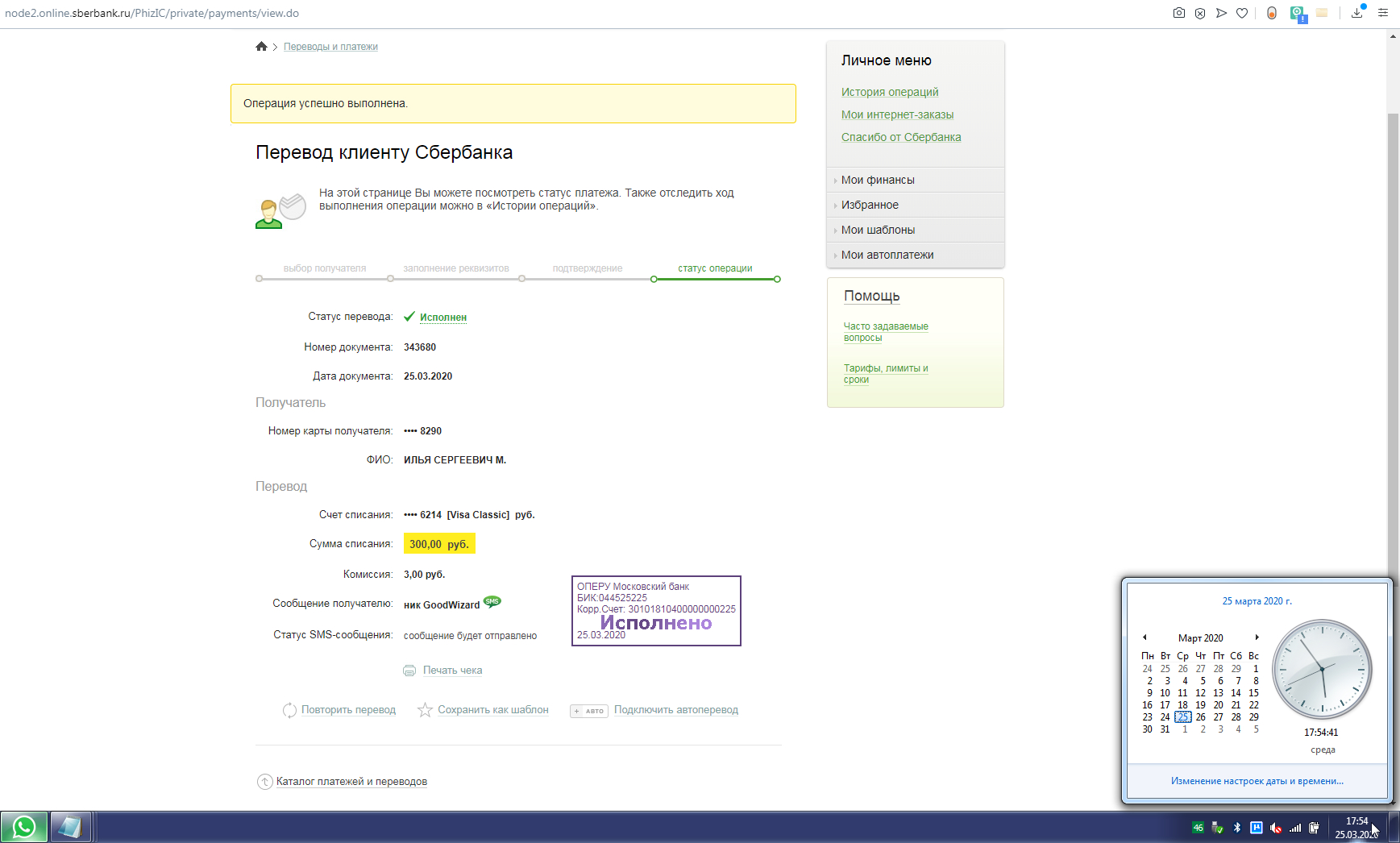The width and height of the screenshot is (1400, 843).
Task: Click the muted volume tray icon
Action: point(1276,828)
